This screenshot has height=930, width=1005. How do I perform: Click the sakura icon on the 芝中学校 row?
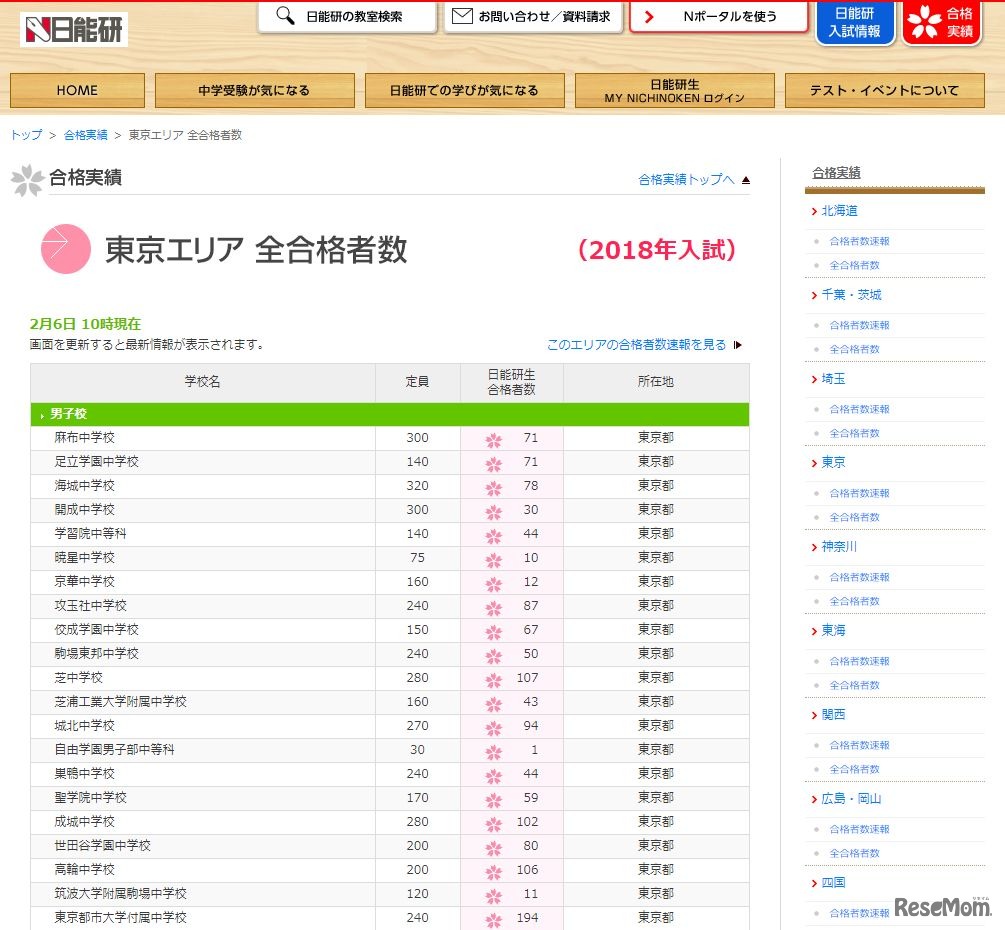pos(493,678)
